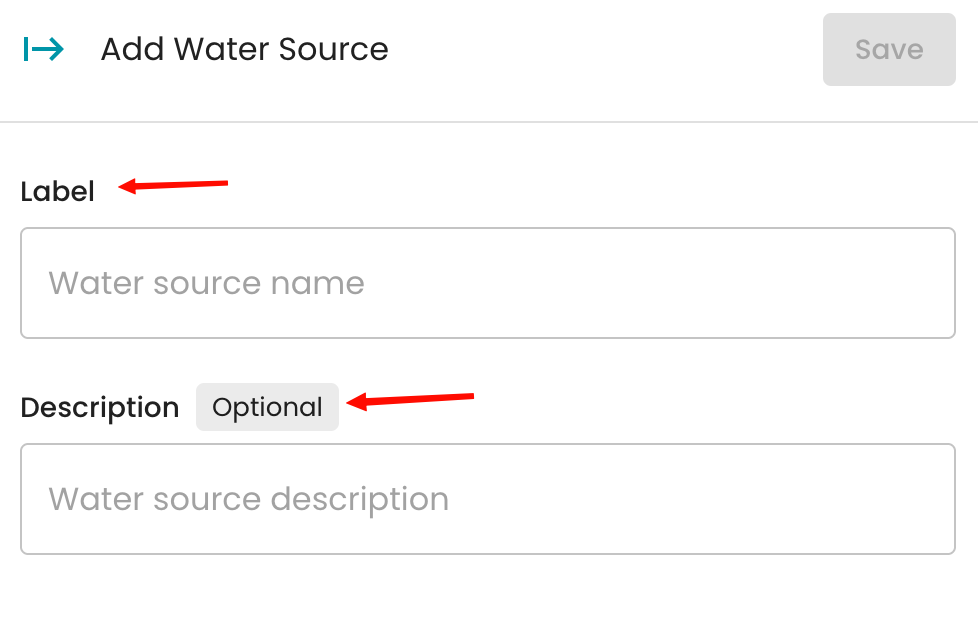Screen dimensions: 978x622
Task: Focus the Water source description input
Action: (x=488, y=499)
